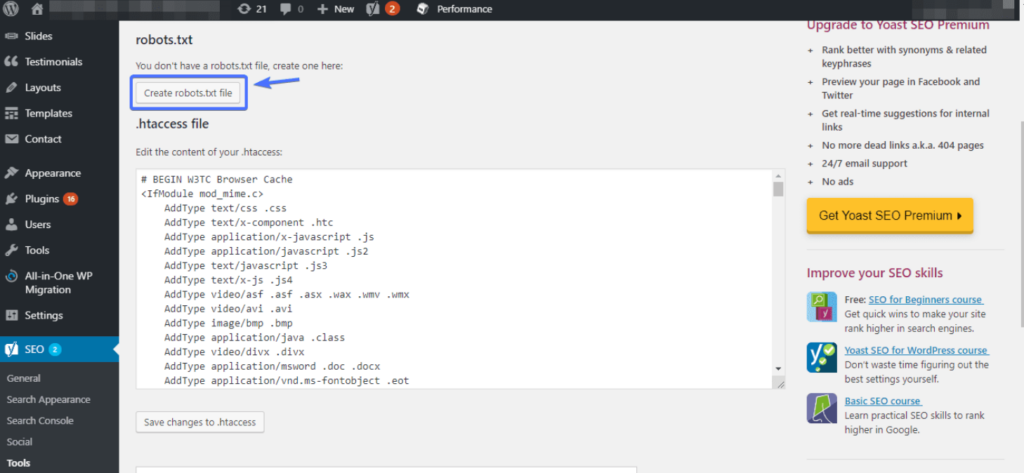Click the Basic SEO course thumbnail
The height and width of the screenshot is (473, 1024).
point(822,408)
